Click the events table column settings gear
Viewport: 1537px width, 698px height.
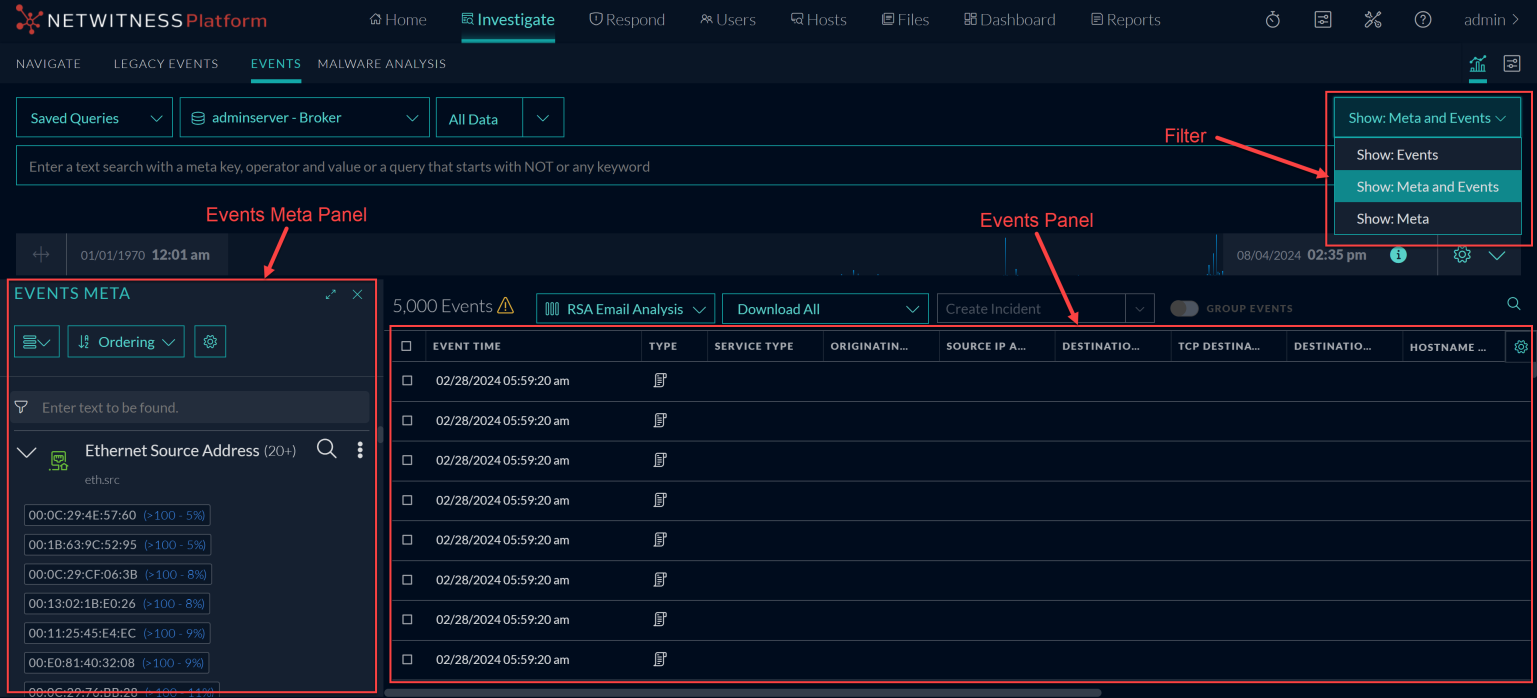point(1520,347)
